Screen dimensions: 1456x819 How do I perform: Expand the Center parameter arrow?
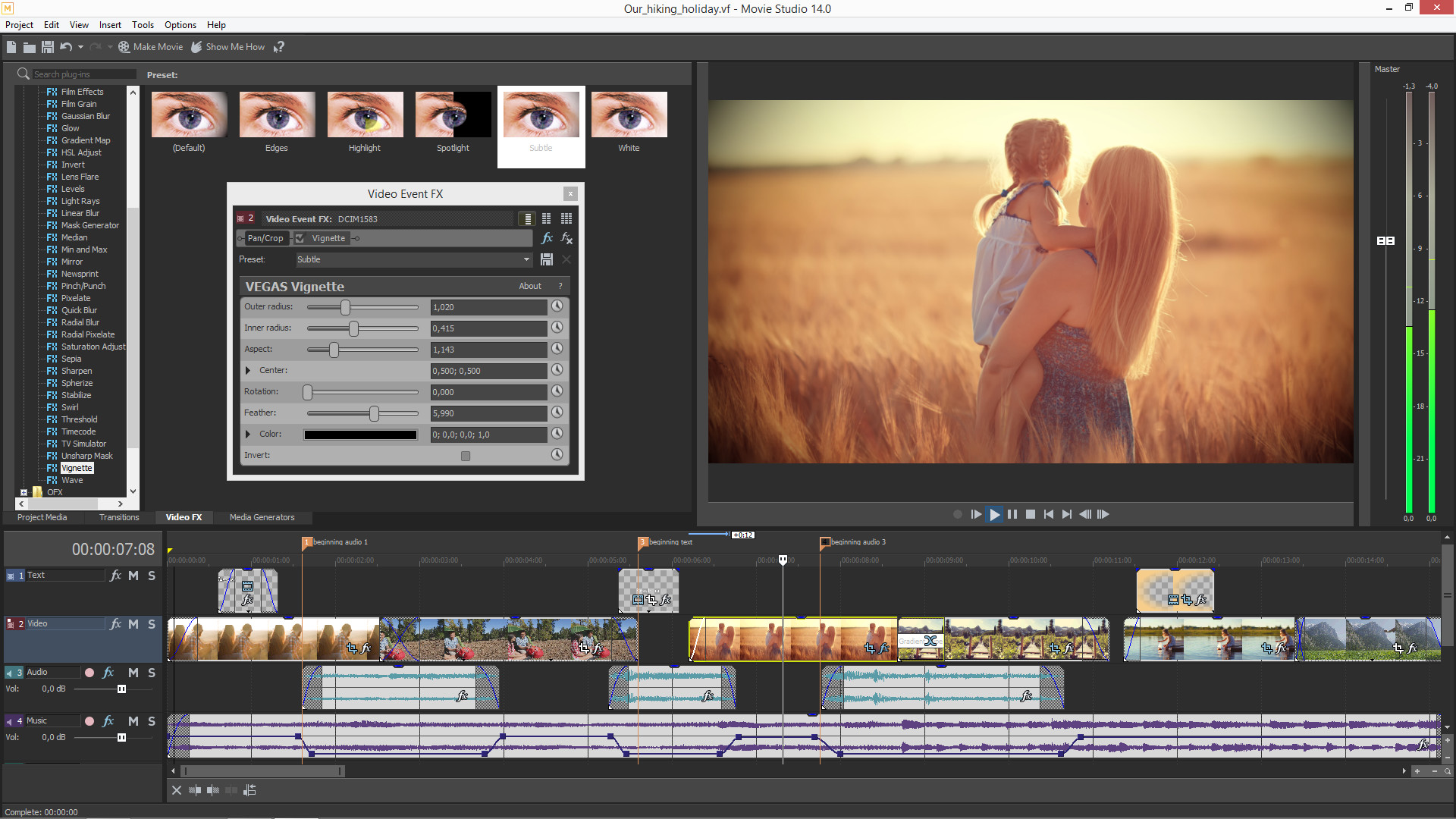coord(248,370)
